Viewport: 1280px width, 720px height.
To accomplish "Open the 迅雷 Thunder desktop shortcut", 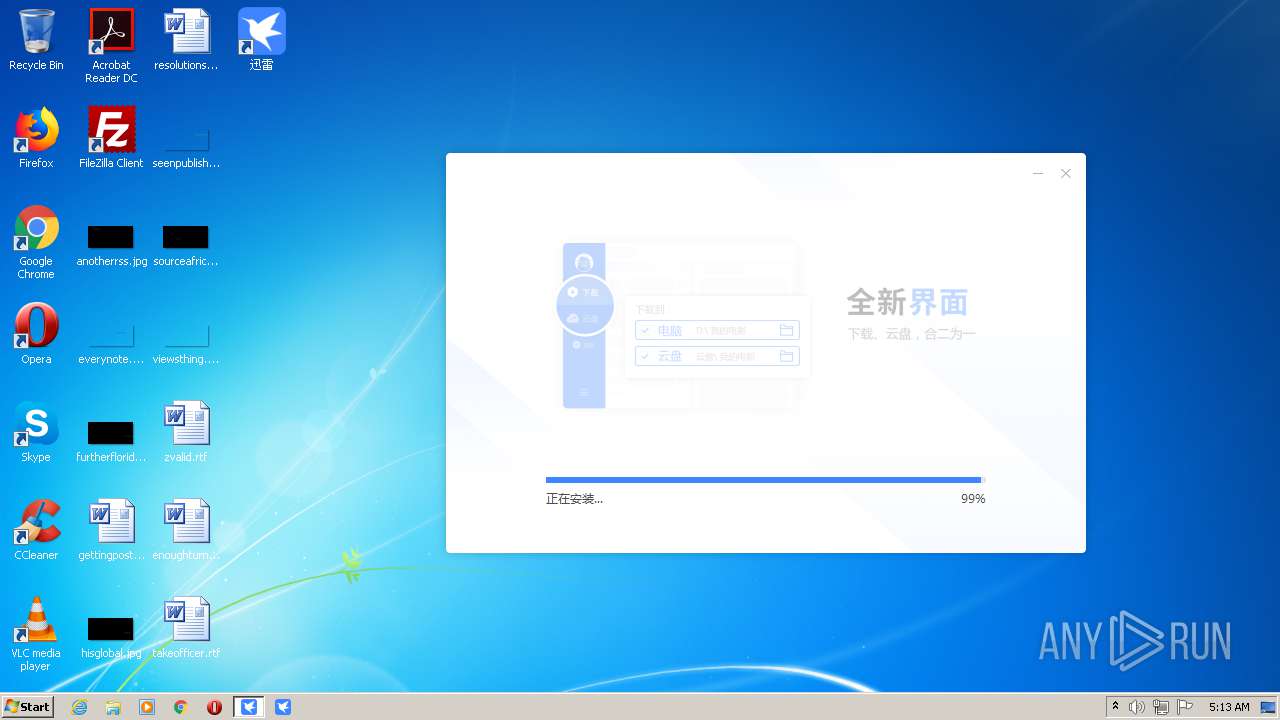I will click(x=261, y=40).
